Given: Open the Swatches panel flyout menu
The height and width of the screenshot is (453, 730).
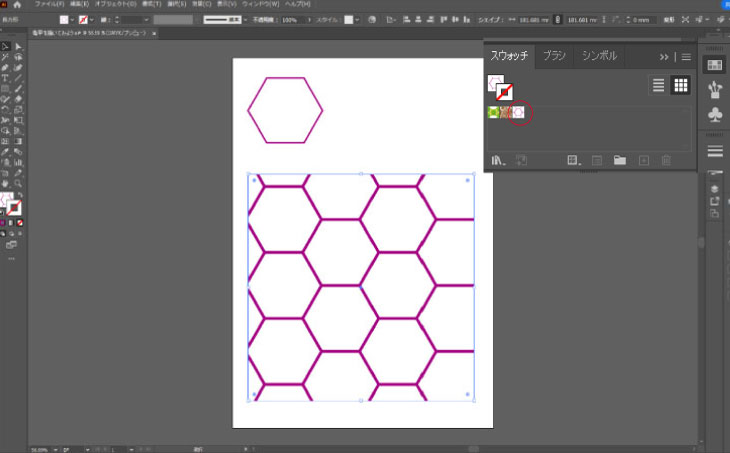Looking at the screenshot, I should click(x=686, y=57).
